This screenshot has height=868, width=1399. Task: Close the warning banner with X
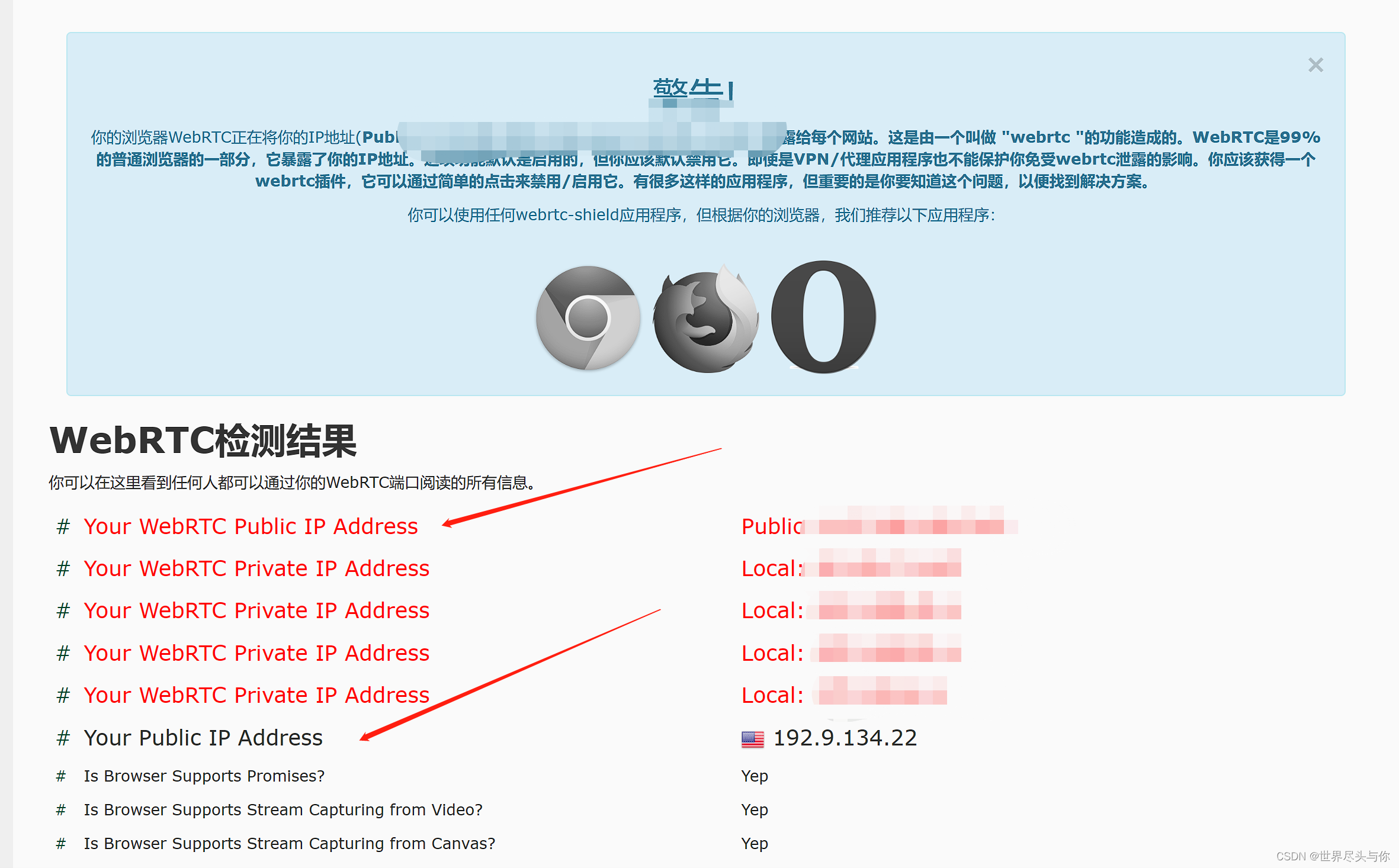(1315, 65)
